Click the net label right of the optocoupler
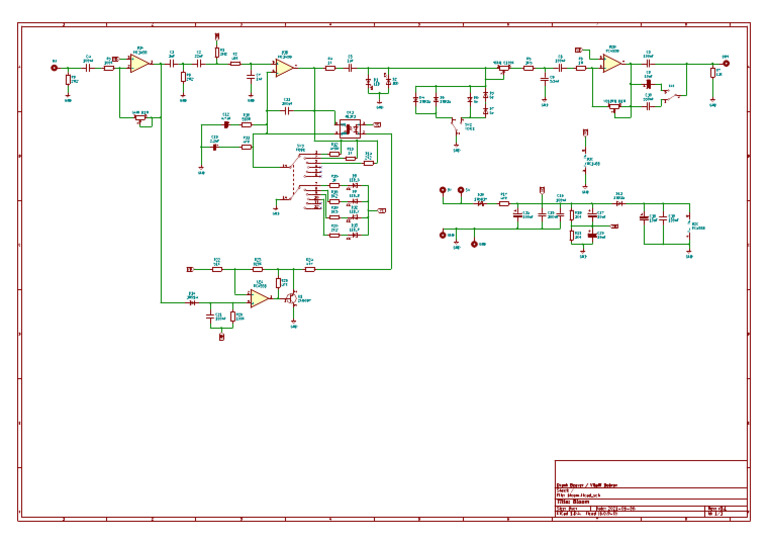 click(377, 125)
